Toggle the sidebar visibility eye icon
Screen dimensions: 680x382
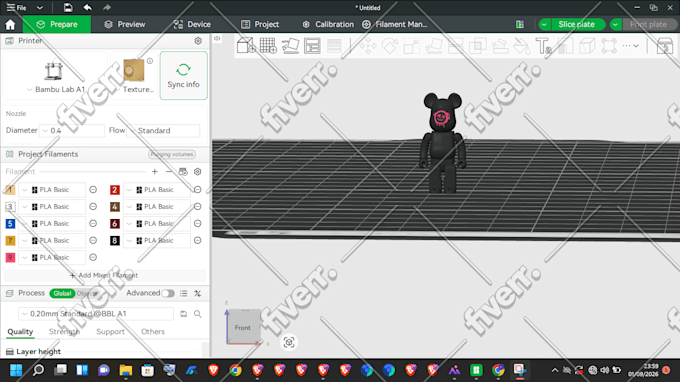217,39
